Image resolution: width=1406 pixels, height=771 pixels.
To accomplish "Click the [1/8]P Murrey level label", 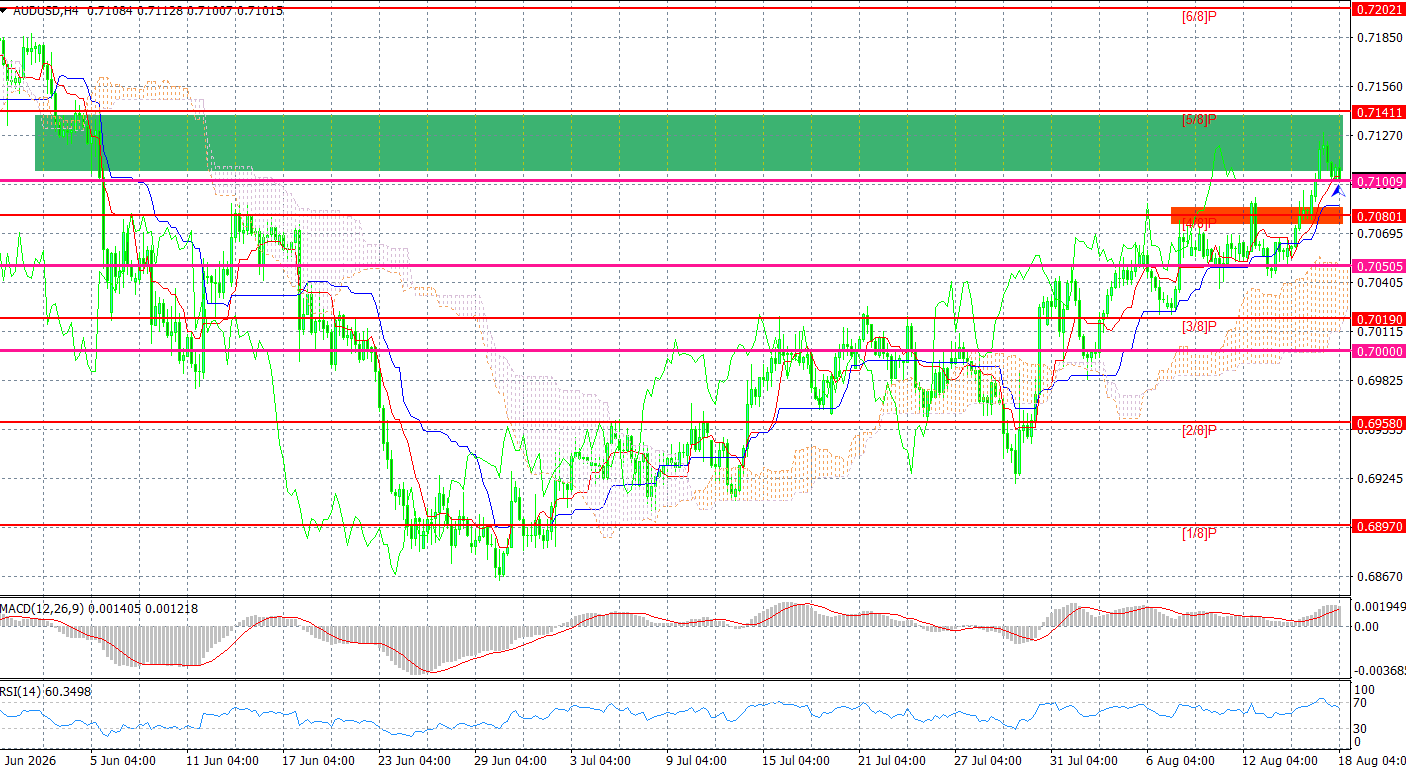I will point(1199,533).
